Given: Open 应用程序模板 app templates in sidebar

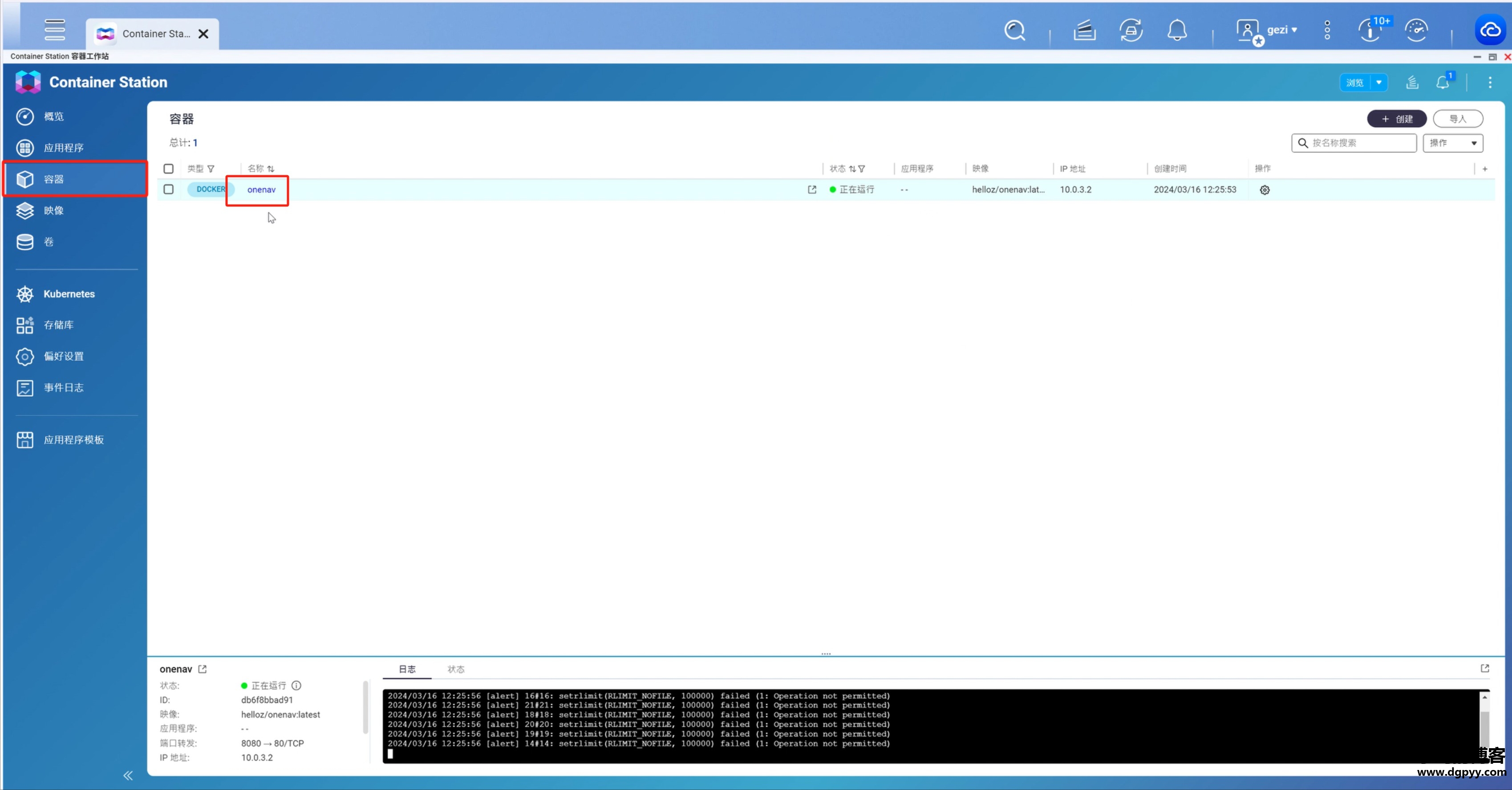Looking at the screenshot, I should 75,440.
